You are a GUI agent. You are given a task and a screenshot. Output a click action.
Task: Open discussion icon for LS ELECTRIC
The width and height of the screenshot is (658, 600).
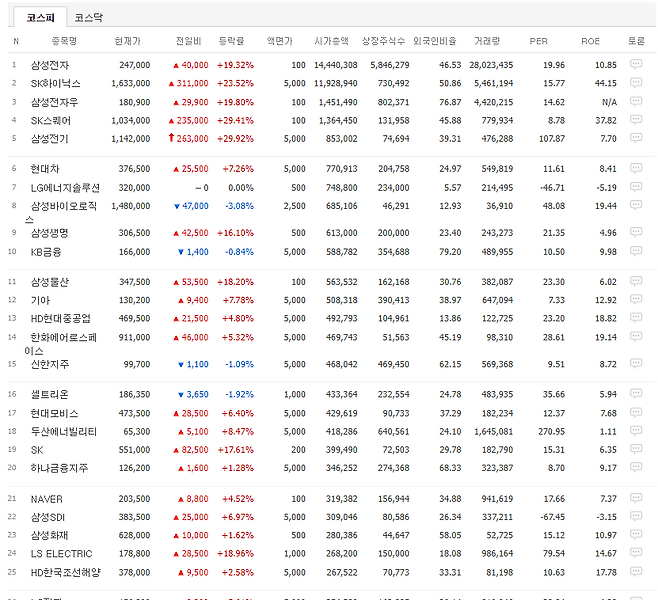tap(636, 553)
